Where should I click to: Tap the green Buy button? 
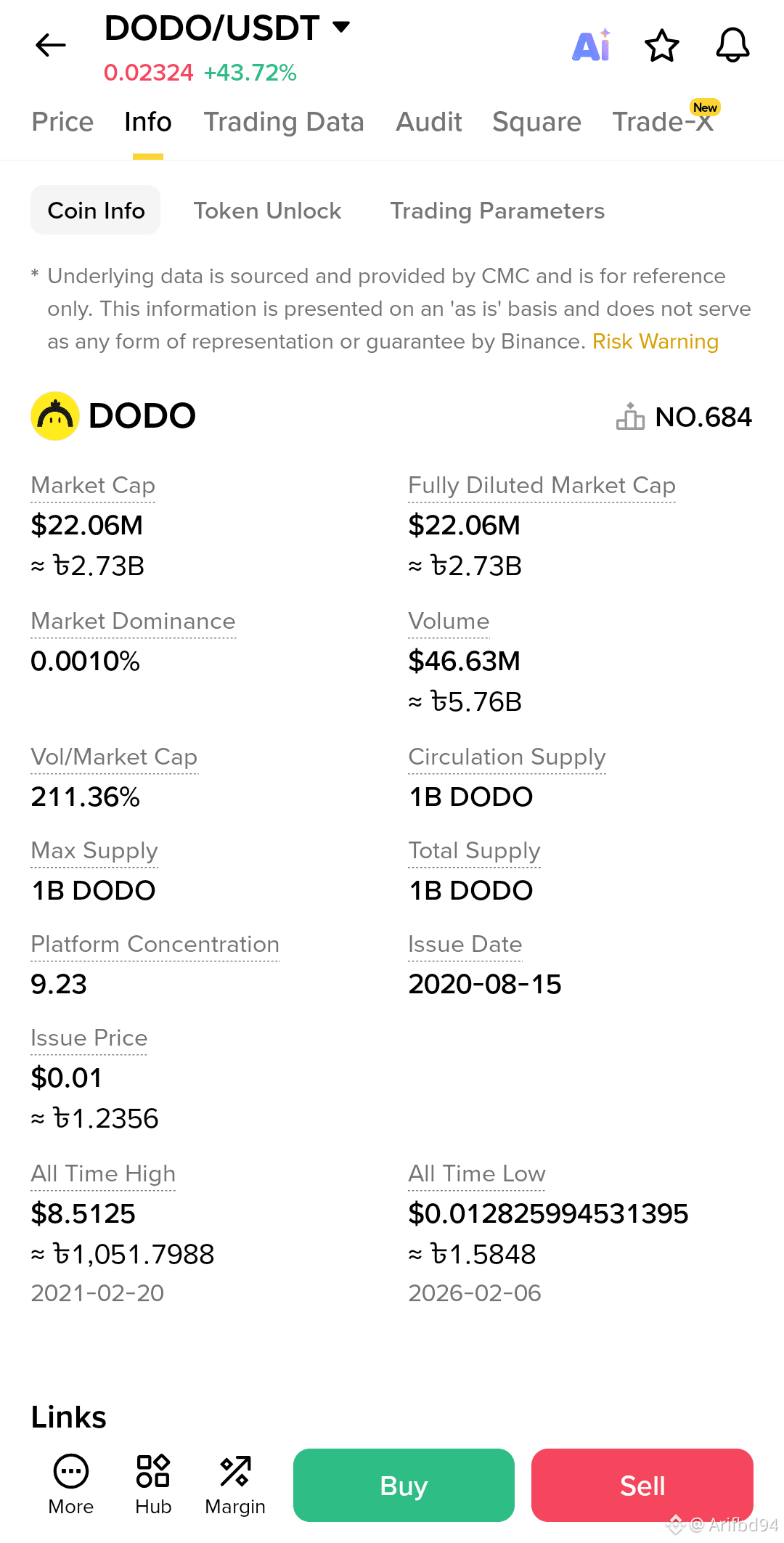click(x=404, y=1485)
